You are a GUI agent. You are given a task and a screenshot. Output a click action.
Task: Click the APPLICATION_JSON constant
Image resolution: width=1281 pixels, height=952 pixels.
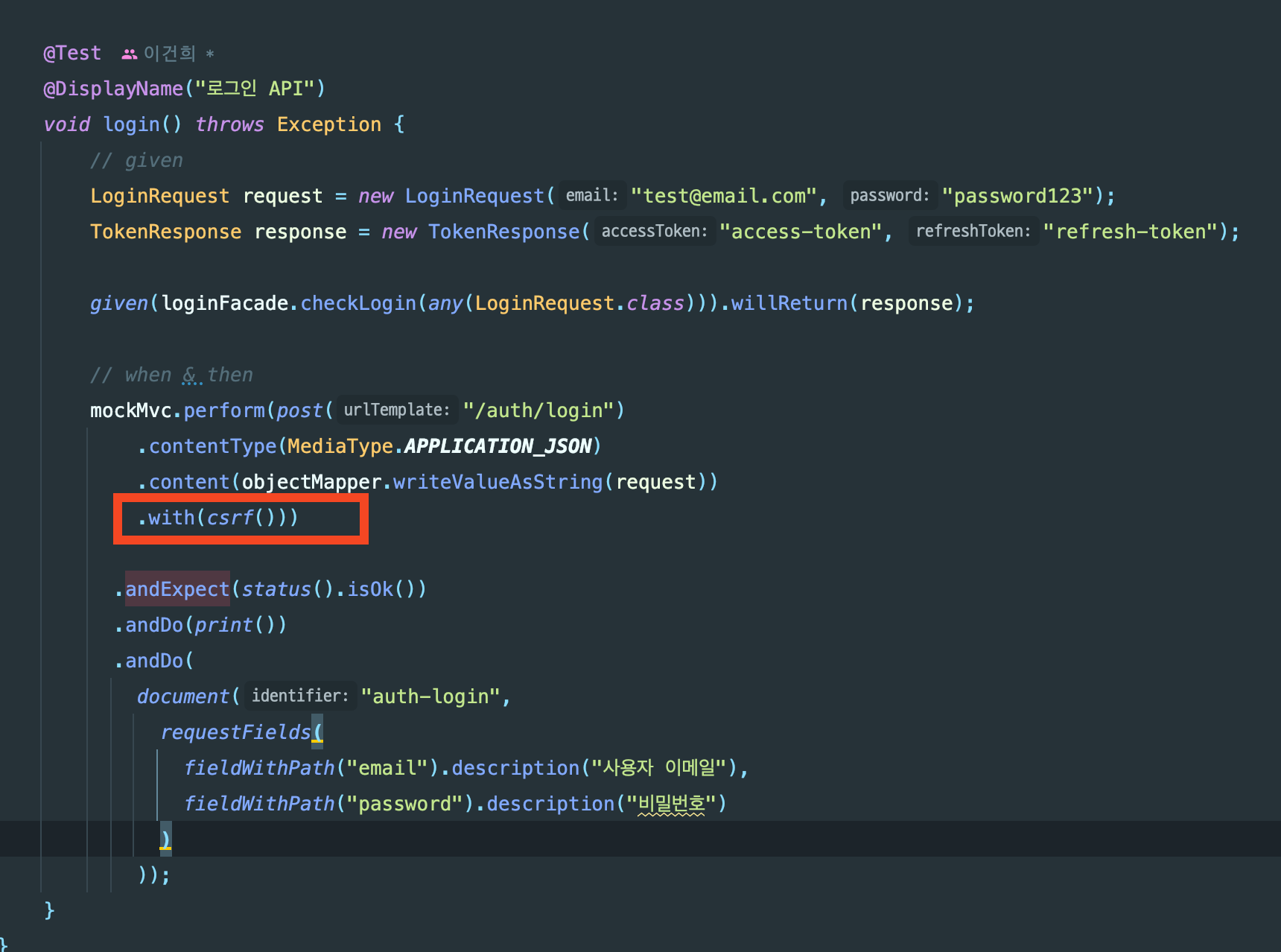[498, 446]
